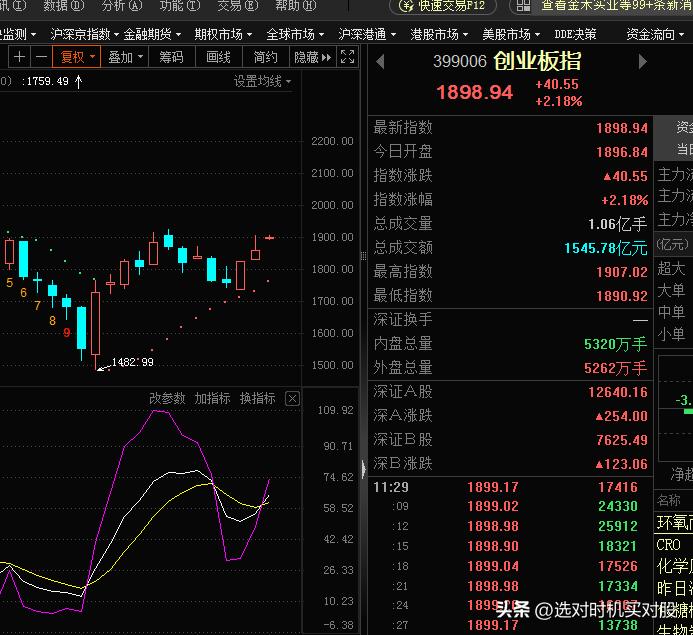Select the 画线 drawing tool
Viewport: 693px width, 635px height.
pyautogui.click(x=218, y=57)
